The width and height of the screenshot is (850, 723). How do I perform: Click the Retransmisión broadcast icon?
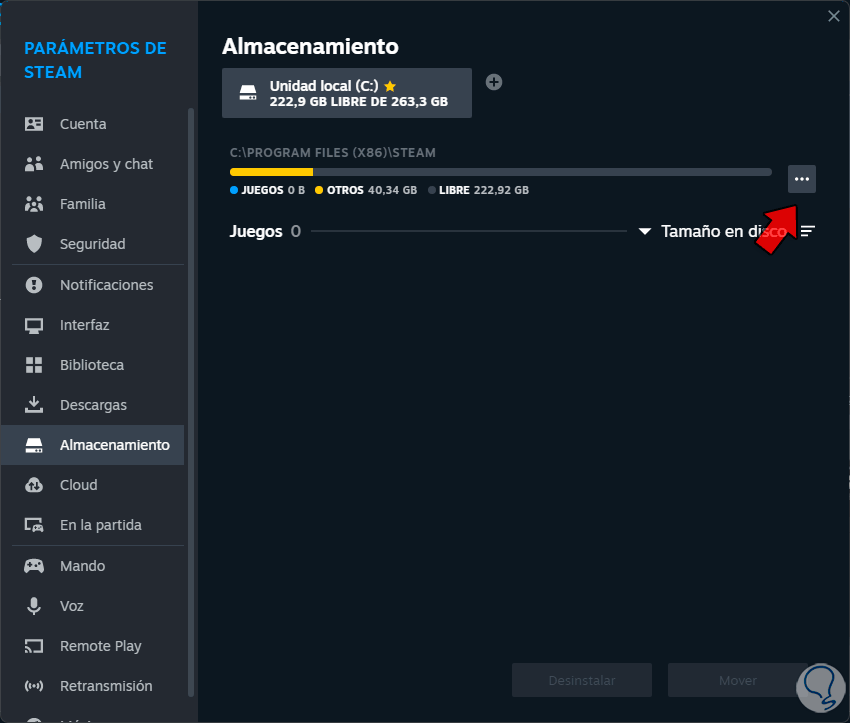coord(34,686)
